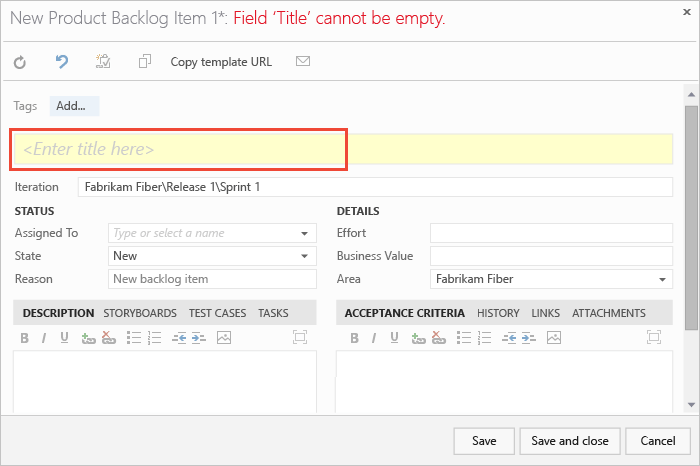
Task: Decrease indent in Description editor
Action: [x=179, y=338]
